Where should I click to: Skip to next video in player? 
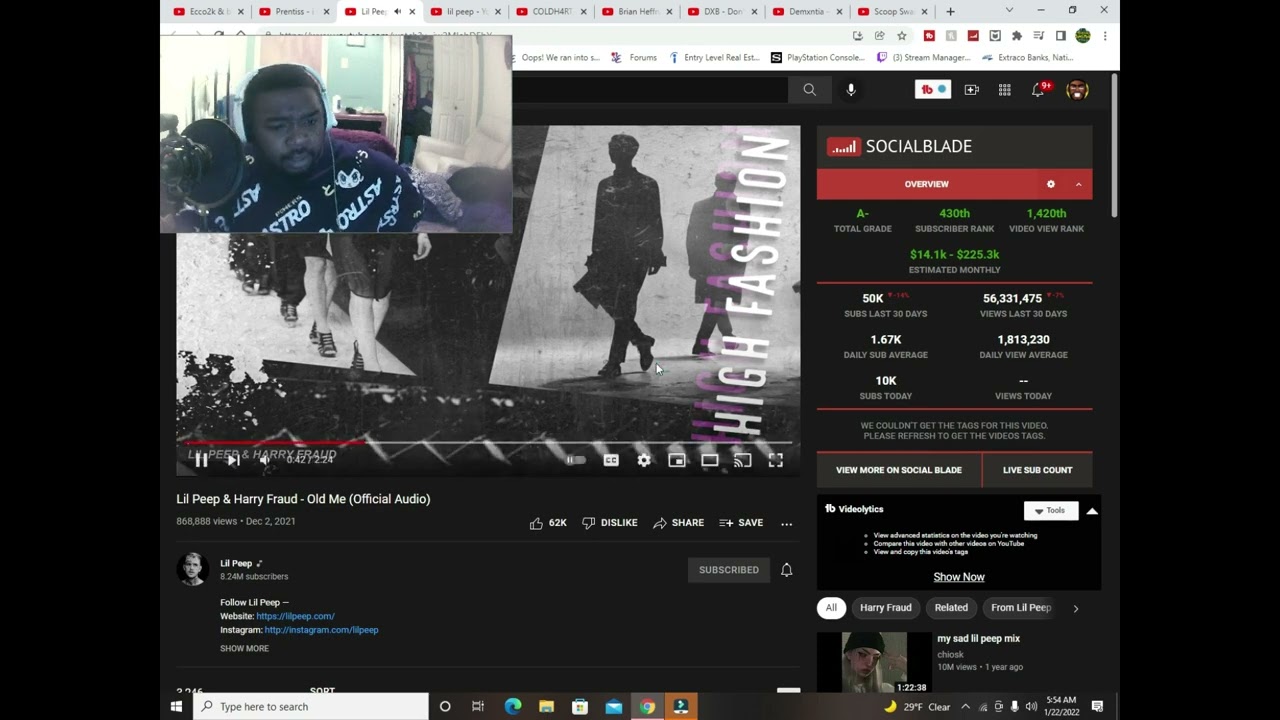click(x=233, y=460)
